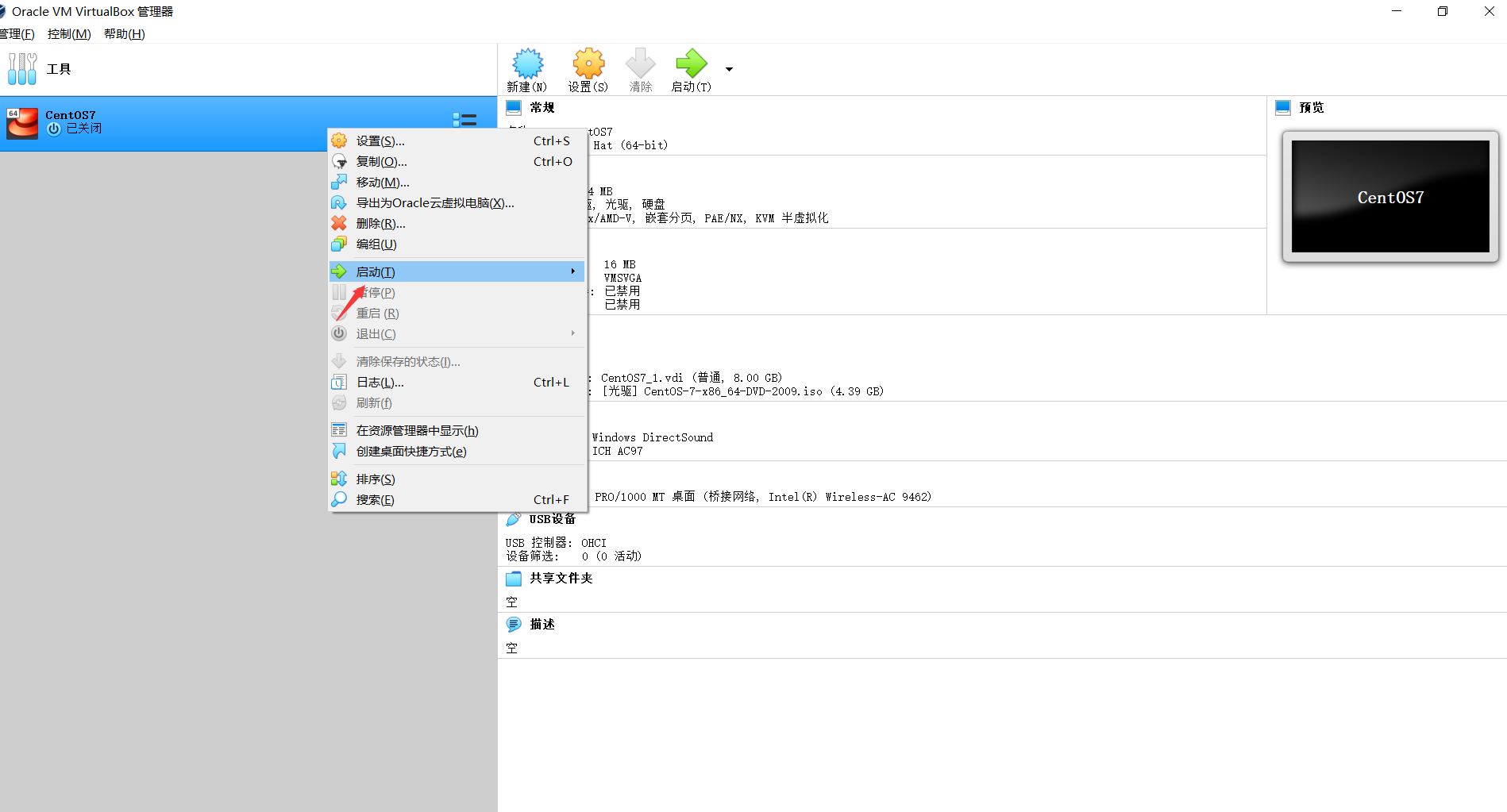This screenshot has height=812, width=1507.
Task: Click the VMSVGA graphics controller text
Action: (x=622, y=278)
